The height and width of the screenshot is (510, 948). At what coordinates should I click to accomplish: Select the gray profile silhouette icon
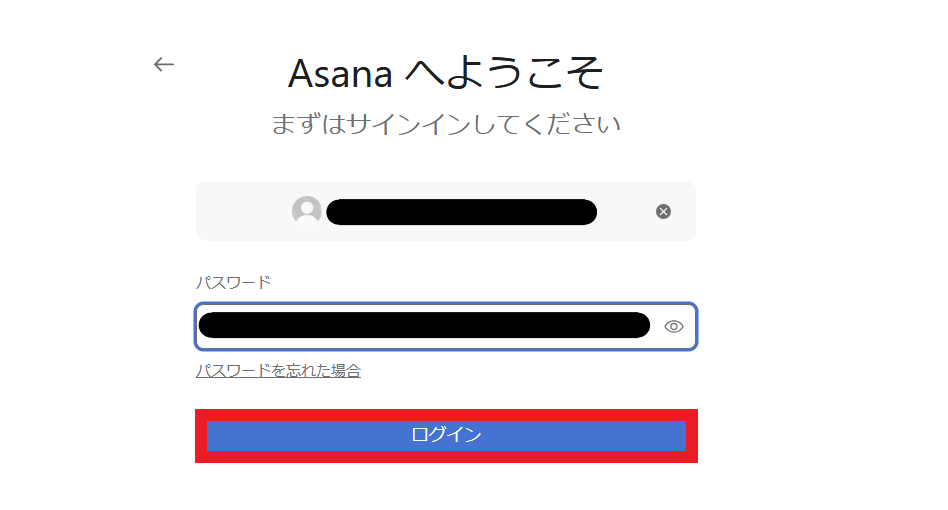tap(306, 211)
